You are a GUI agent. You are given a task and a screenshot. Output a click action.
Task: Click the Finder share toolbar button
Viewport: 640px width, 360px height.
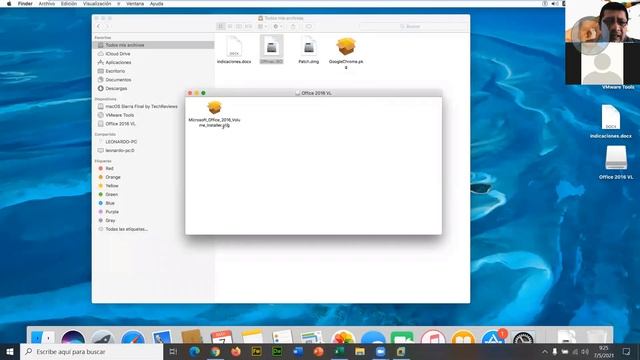coord(293,27)
